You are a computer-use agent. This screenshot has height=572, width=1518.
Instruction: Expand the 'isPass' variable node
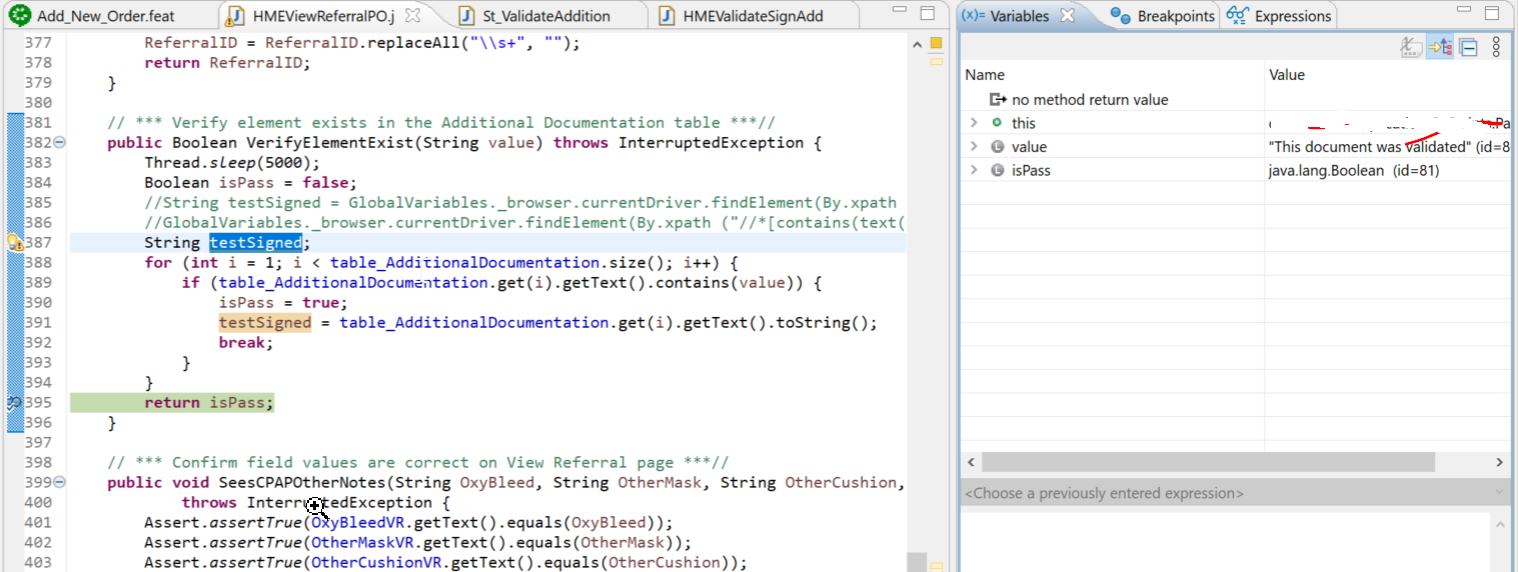coord(974,171)
